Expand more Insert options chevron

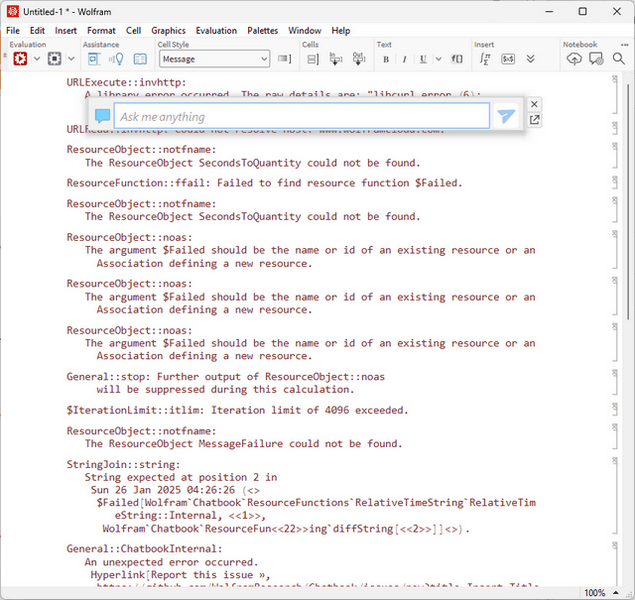530,59
